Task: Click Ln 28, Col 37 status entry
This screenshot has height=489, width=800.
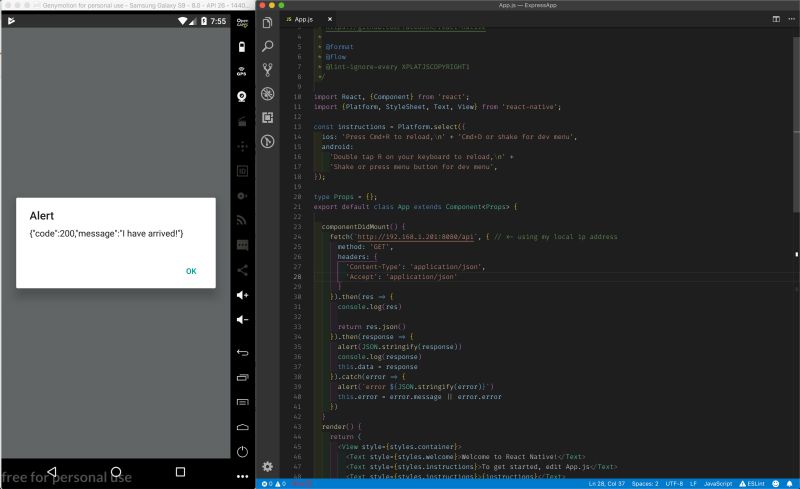Action: 606,483
